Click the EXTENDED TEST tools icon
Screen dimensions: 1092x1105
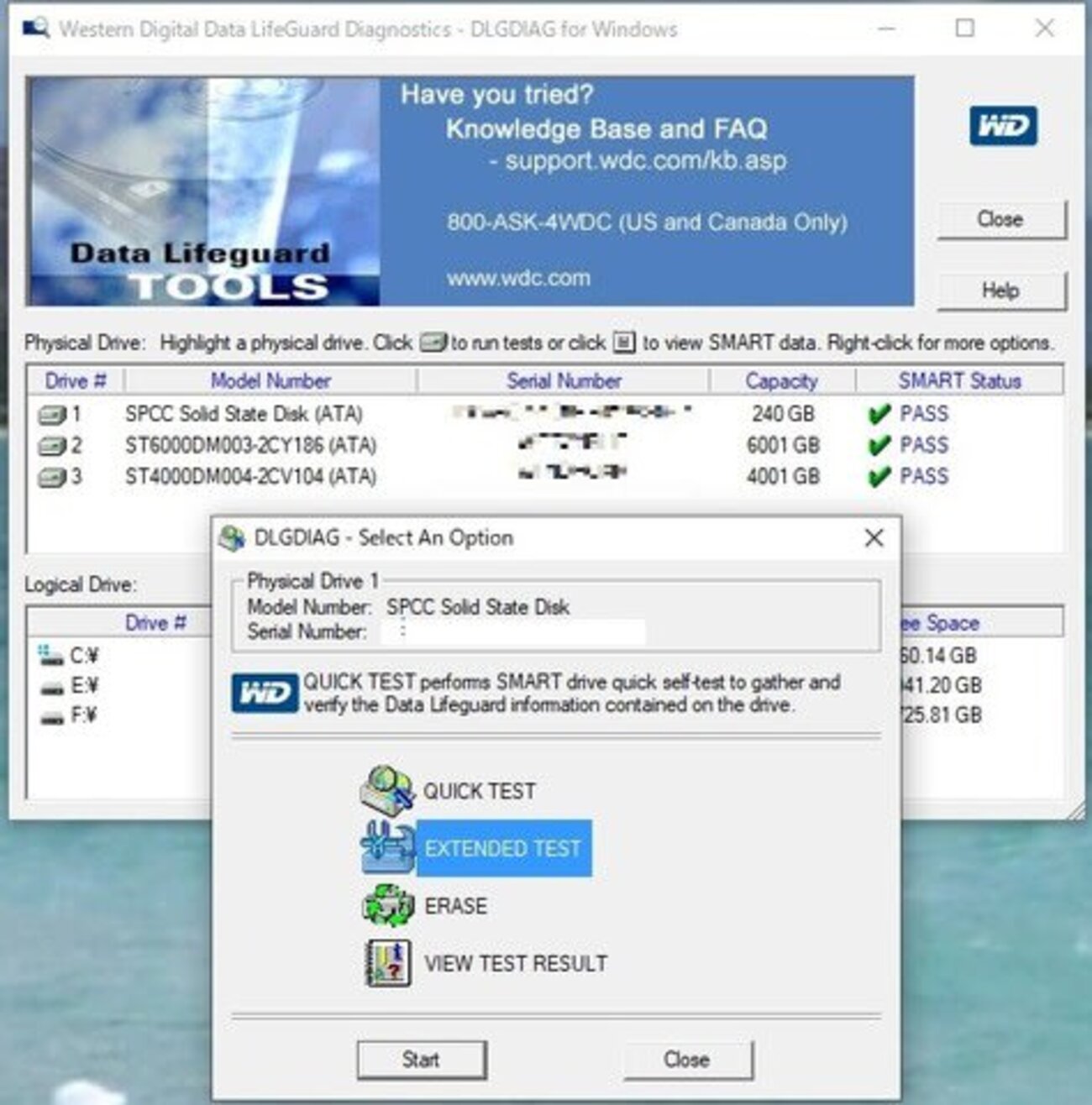coord(387,847)
